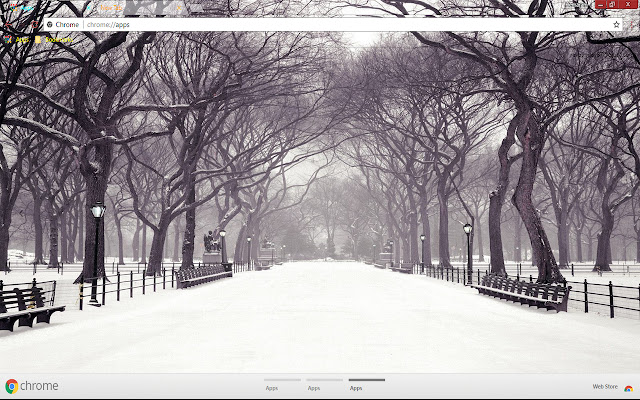Viewport: 640px width, 400px height.
Task: Close the Chrome window
Action: 628,4
